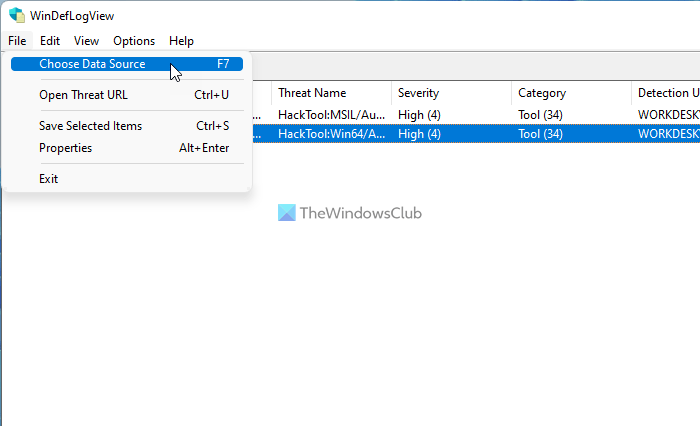Click High (4) severity in MSIL row
The width and height of the screenshot is (700, 426).
click(x=419, y=115)
